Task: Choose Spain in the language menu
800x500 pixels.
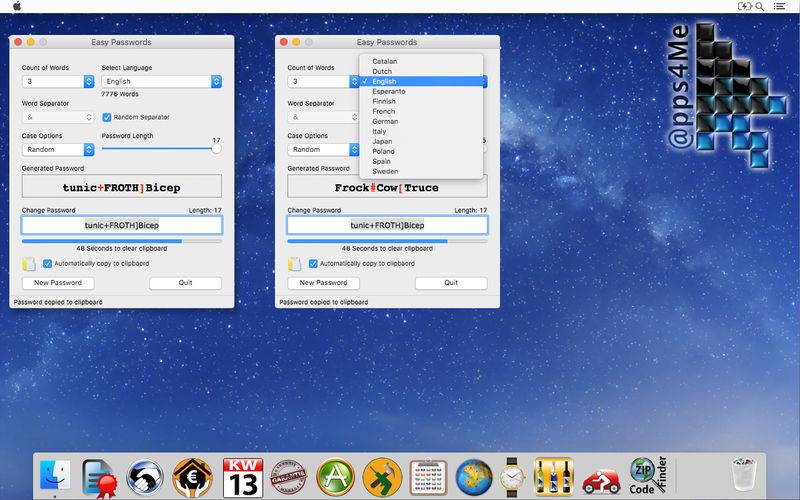Action: click(x=421, y=161)
